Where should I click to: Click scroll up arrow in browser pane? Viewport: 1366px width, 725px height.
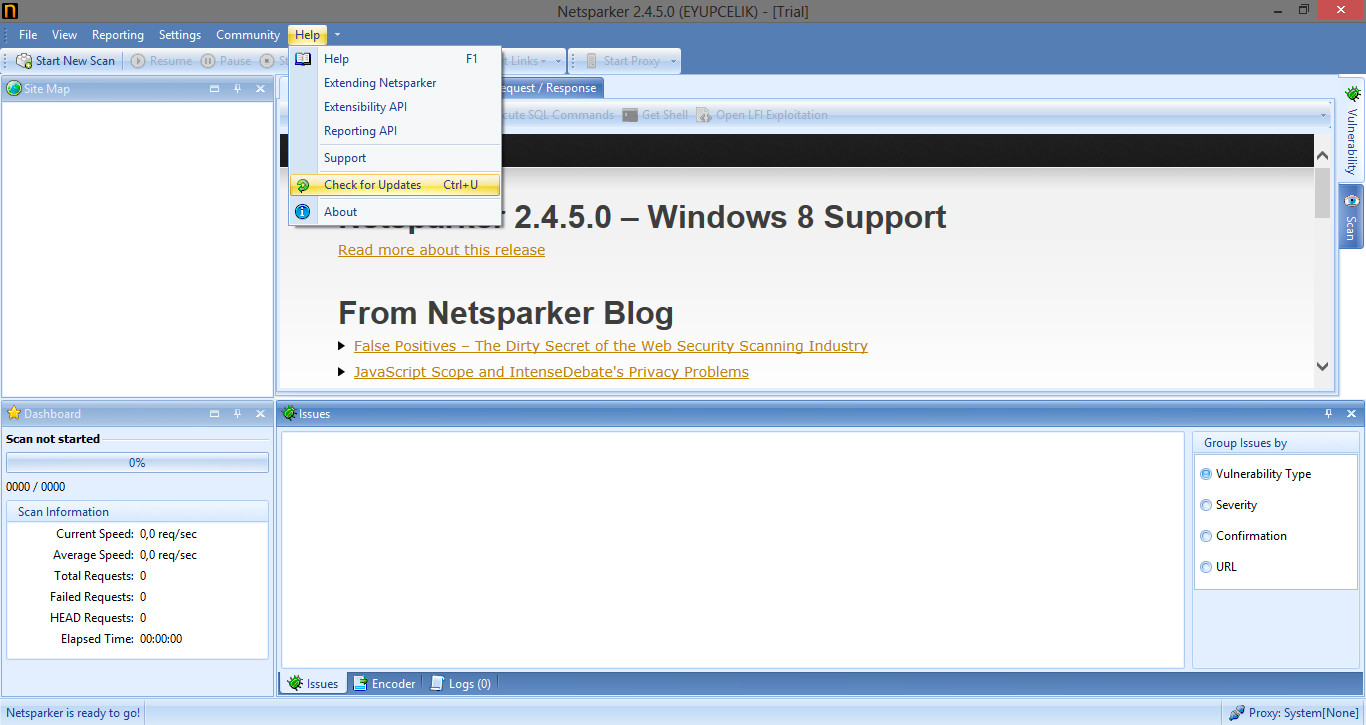point(1323,156)
